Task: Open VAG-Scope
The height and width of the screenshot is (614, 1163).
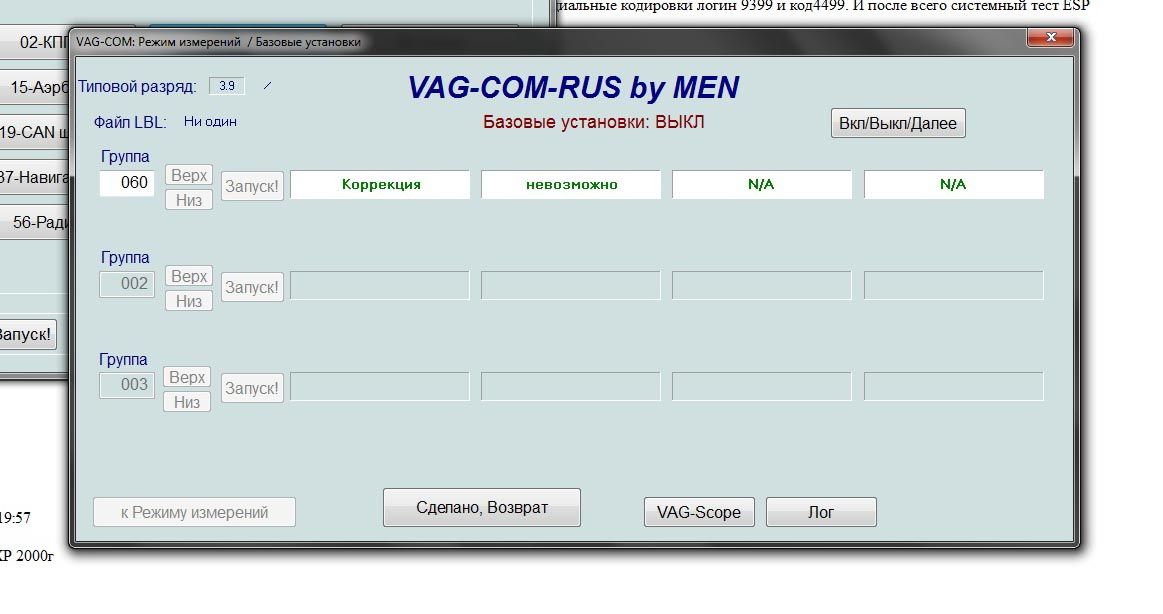Action: click(699, 512)
